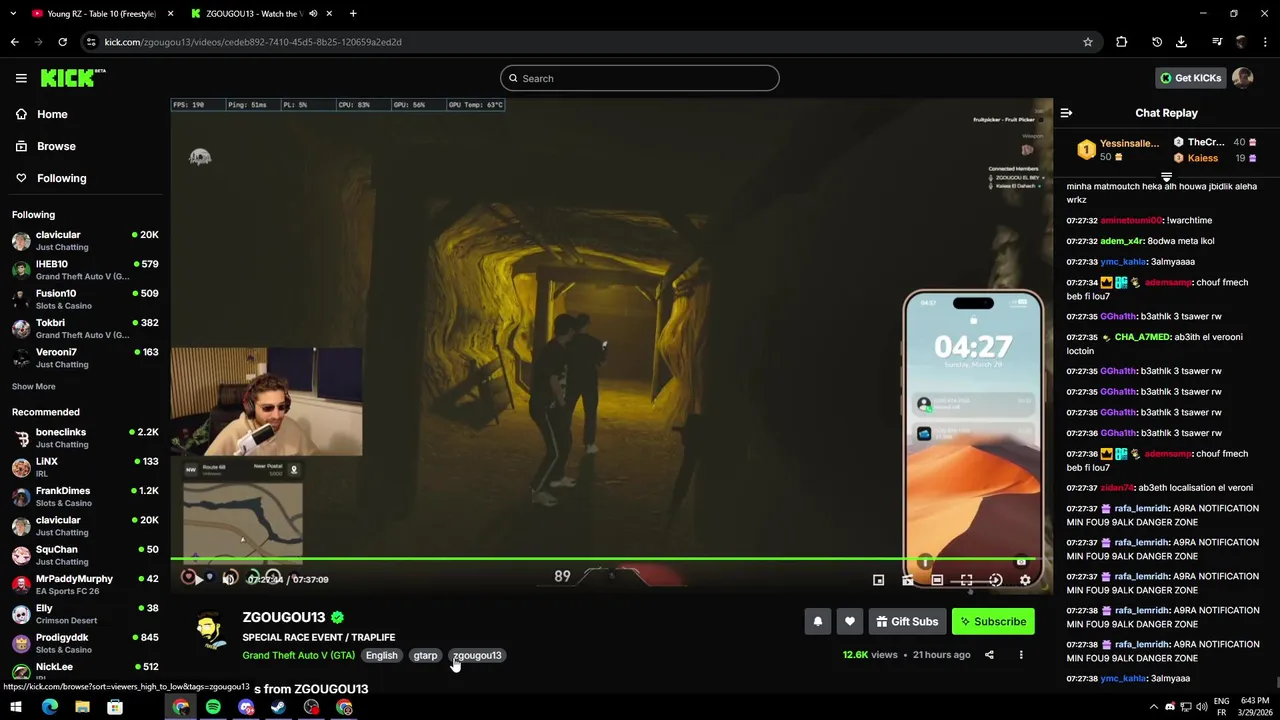Open the recommended boneclinks channel
Screen dimensions: 1280x720
[x=85, y=438]
